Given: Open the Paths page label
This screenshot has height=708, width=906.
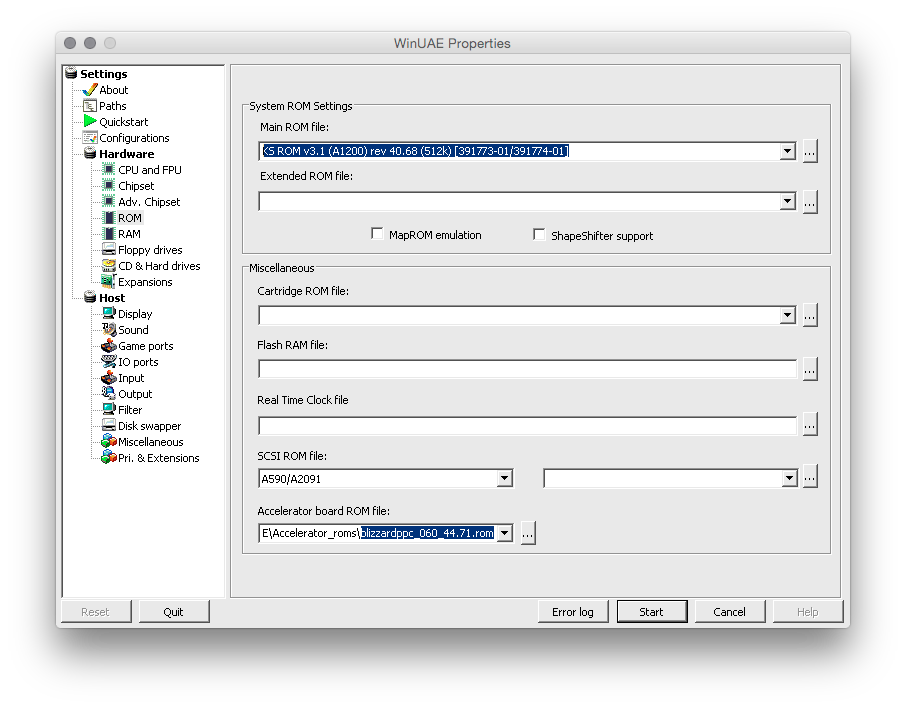Looking at the screenshot, I should coord(113,106).
